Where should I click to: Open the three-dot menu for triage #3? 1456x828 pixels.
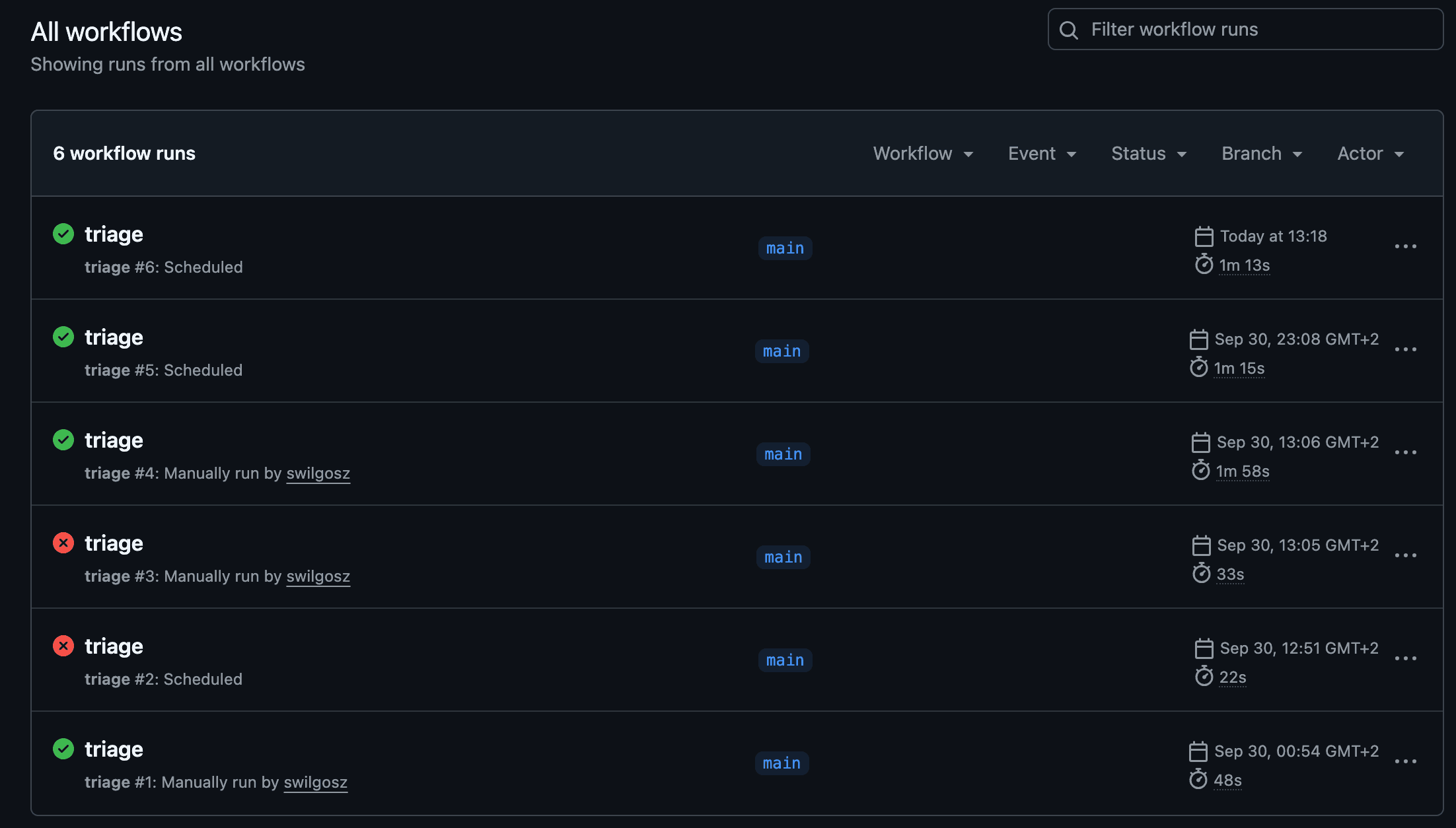pos(1406,555)
